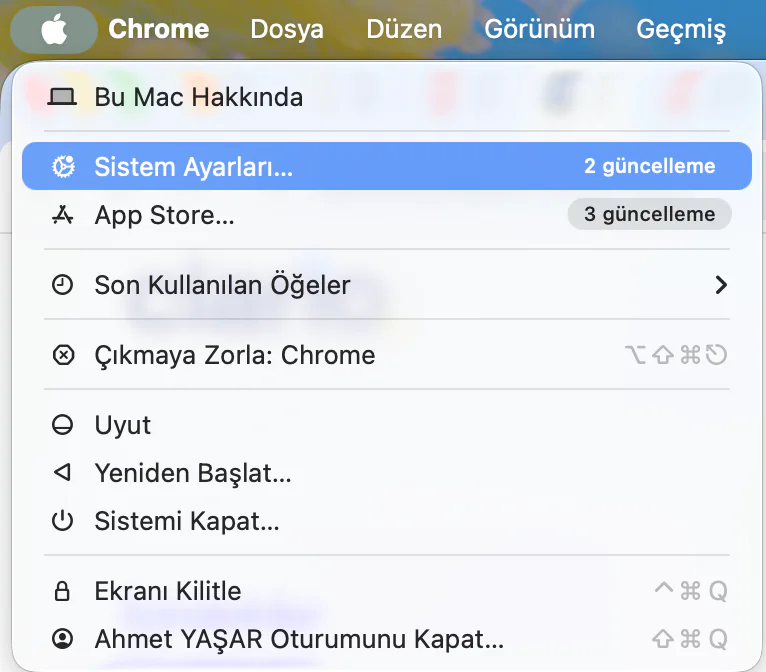
Task: Open the Geçmiş menu
Action: click(x=681, y=29)
